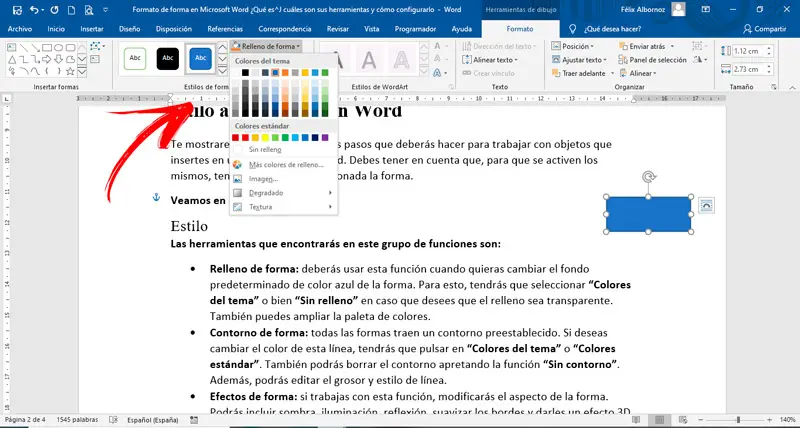Click the Enviar atrás button

coord(646,46)
